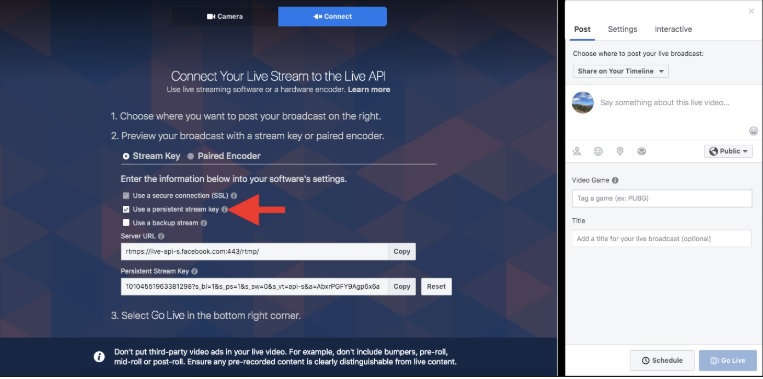Screen dimensions: 763x379
Task: Open the Public audience selector dropdown
Action: pyautogui.click(x=728, y=151)
